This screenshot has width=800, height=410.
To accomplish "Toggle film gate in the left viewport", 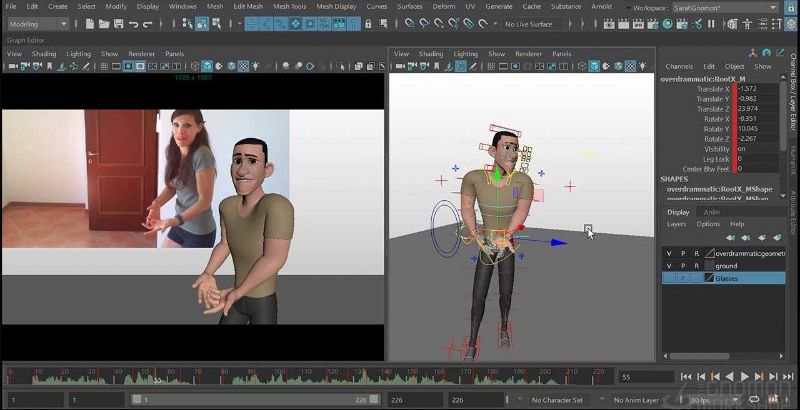I will tap(116, 66).
